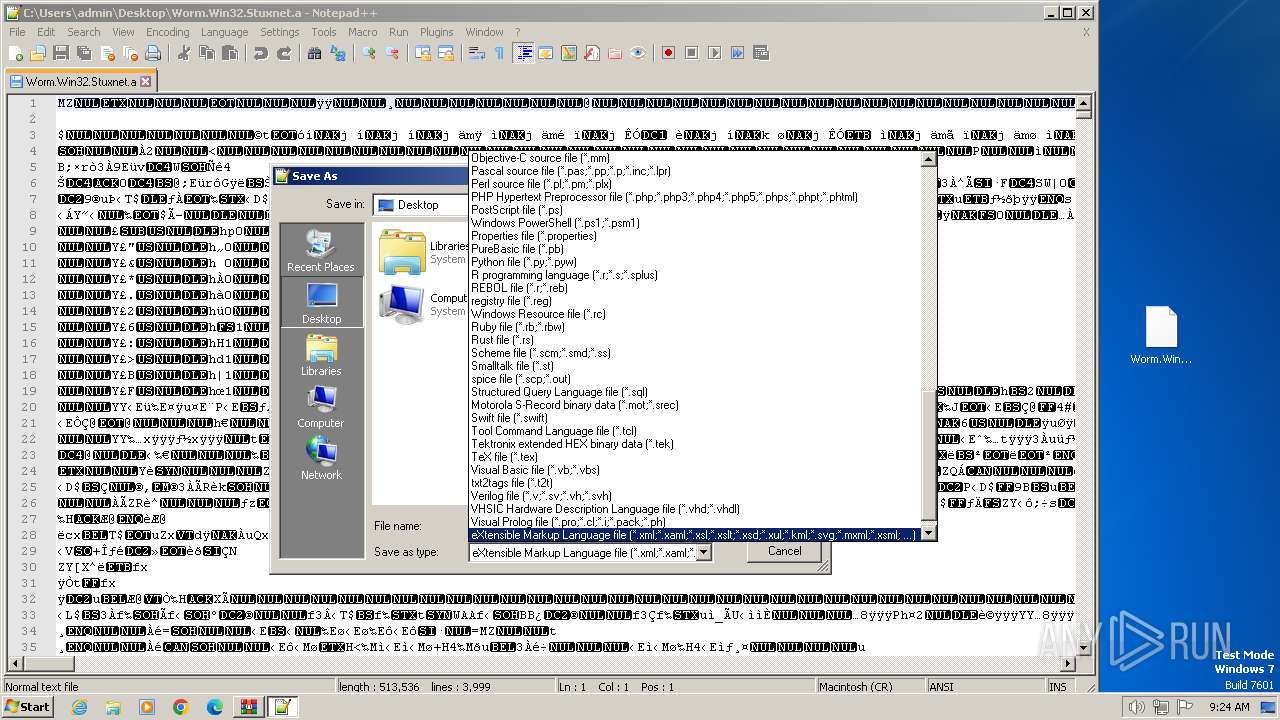1280x720 pixels.
Task: Toggle the Indent Guide toolbar icon
Action: (523, 53)
